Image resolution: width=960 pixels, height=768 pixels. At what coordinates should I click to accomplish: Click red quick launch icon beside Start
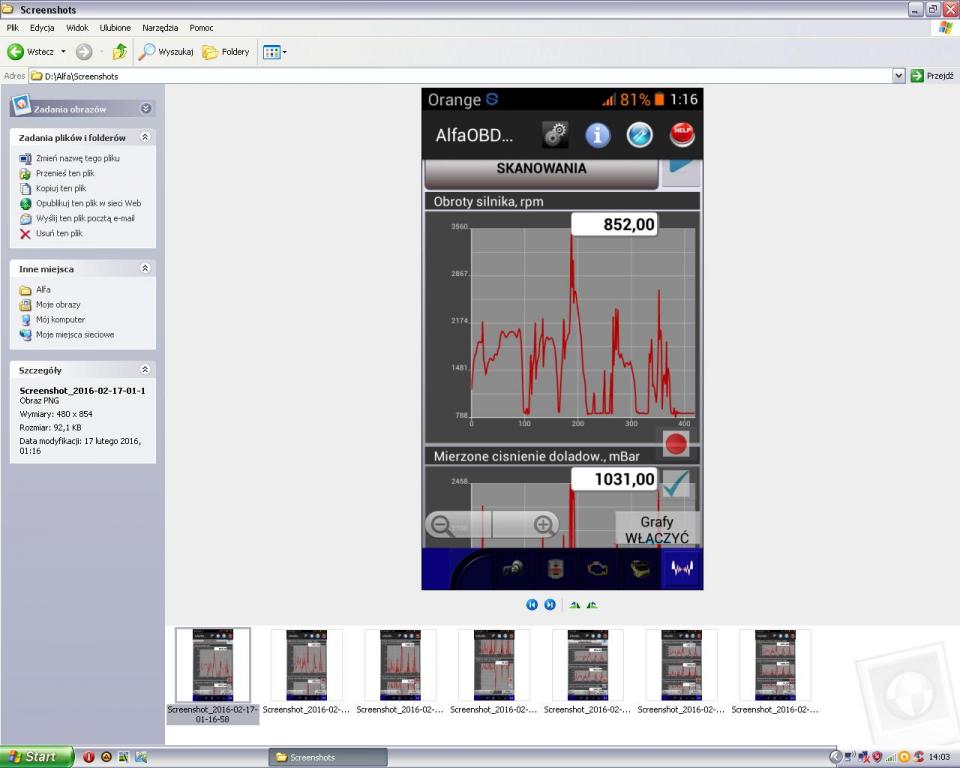tap(89, 758)
